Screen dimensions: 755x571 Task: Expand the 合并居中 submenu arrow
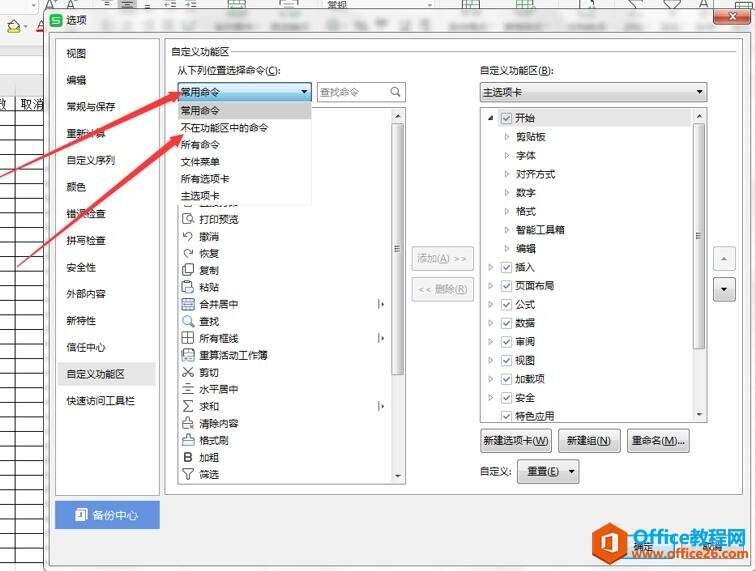(381, 304)
